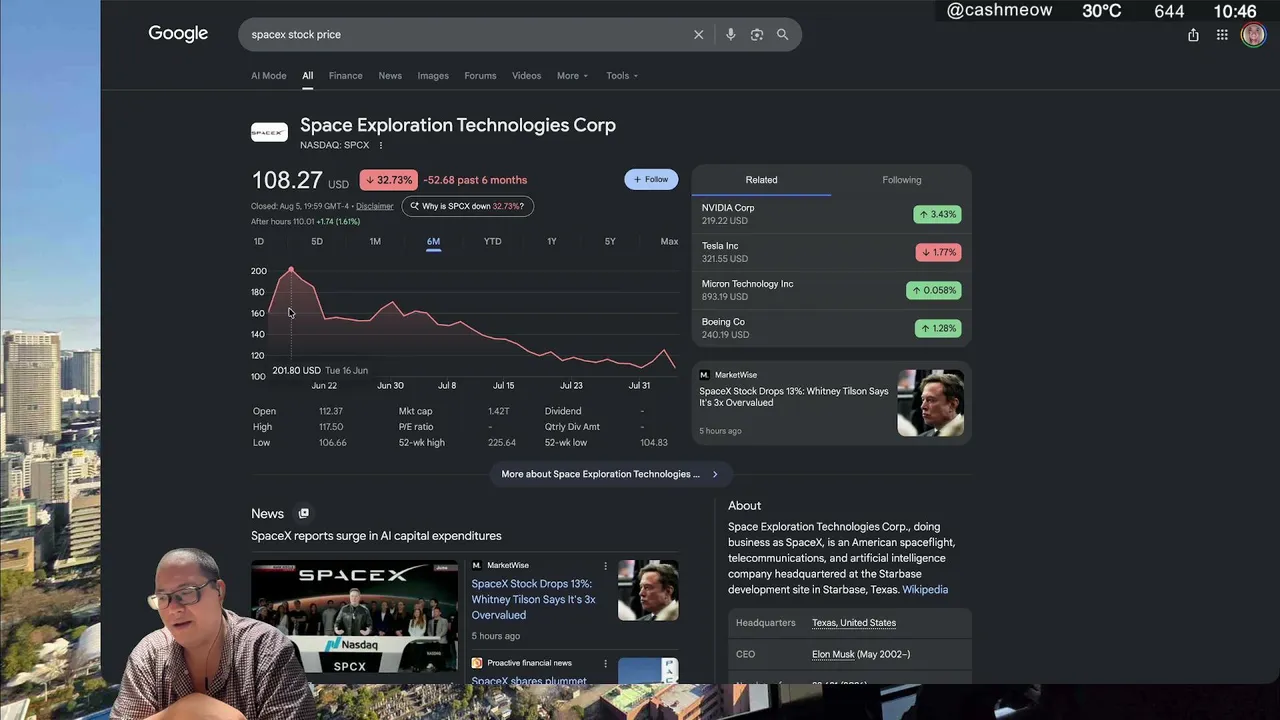
Task: Open the Wikipedia link in About
Action: click(x=925, y=590)
